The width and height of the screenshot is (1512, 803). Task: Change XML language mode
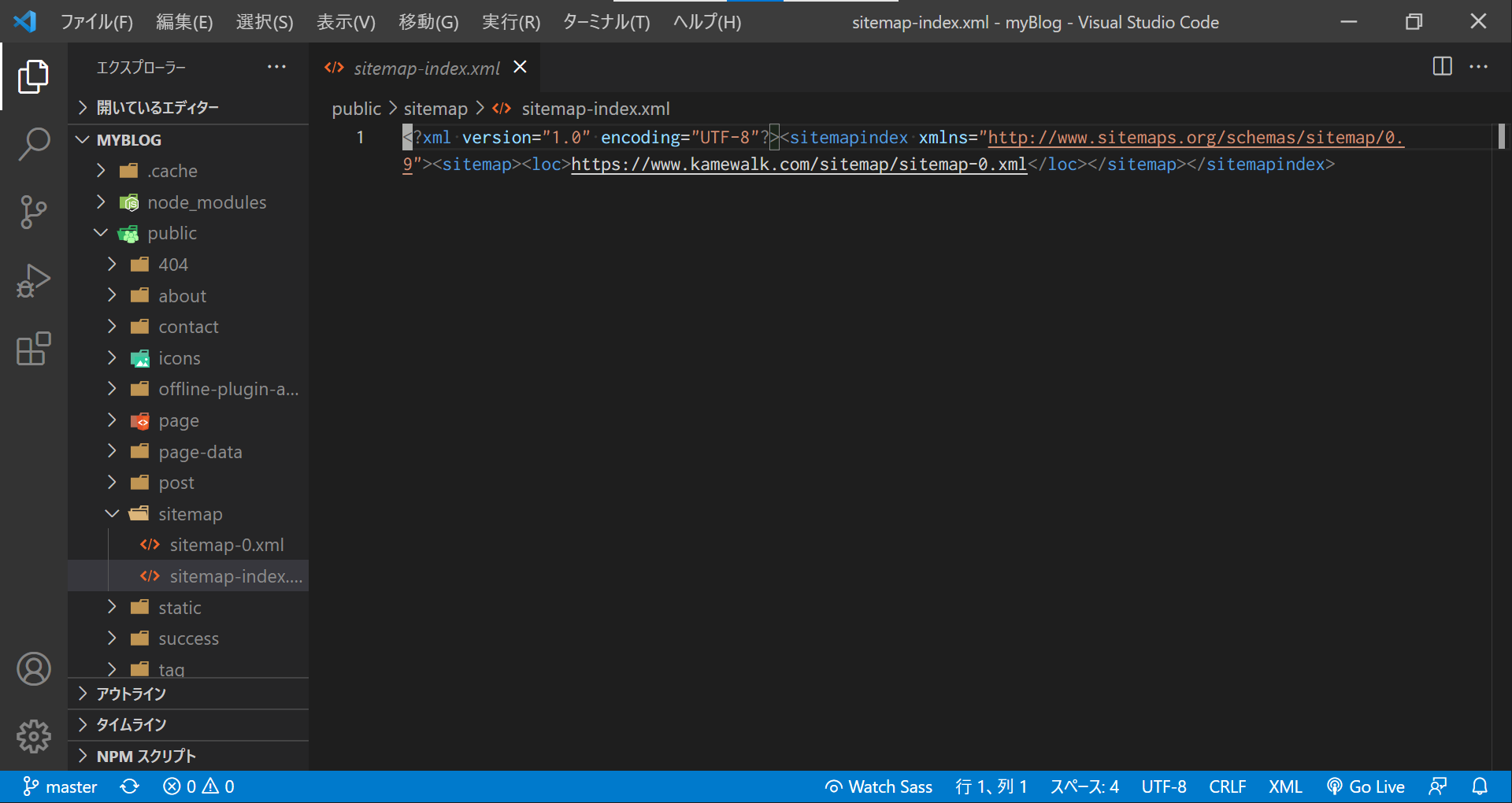coord(1285,786)
